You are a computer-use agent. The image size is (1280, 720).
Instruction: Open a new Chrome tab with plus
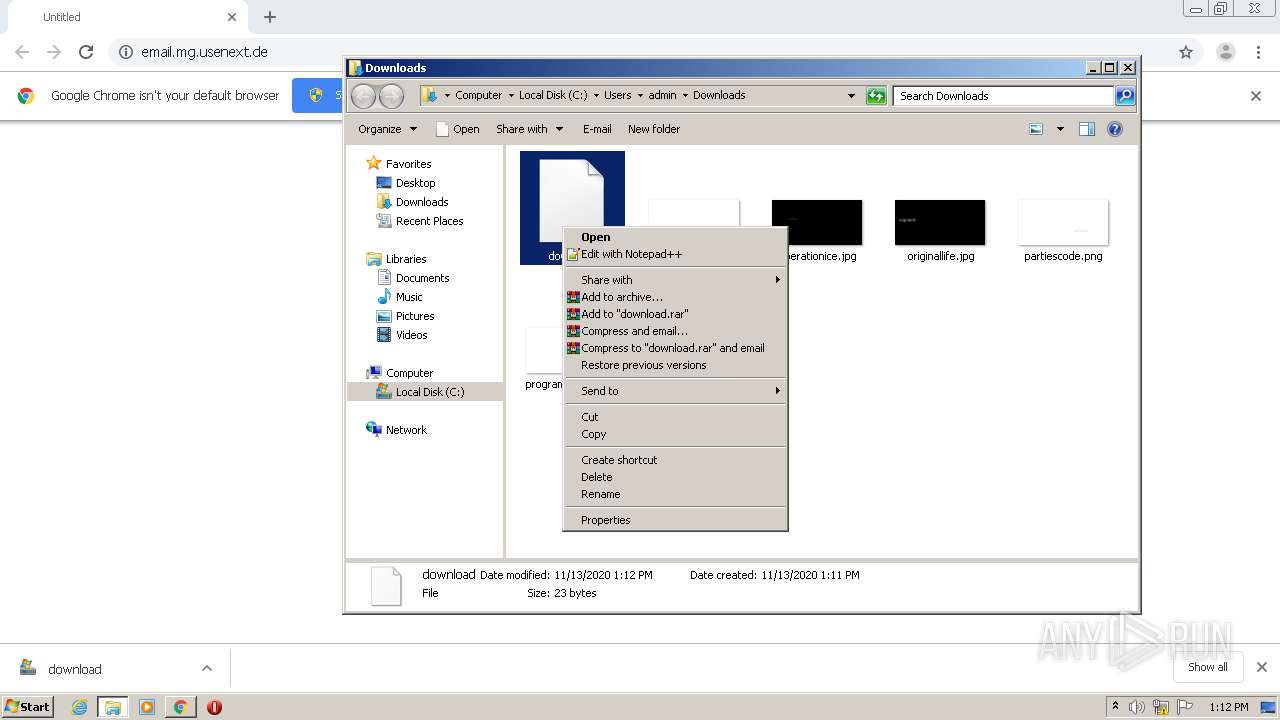270,17
